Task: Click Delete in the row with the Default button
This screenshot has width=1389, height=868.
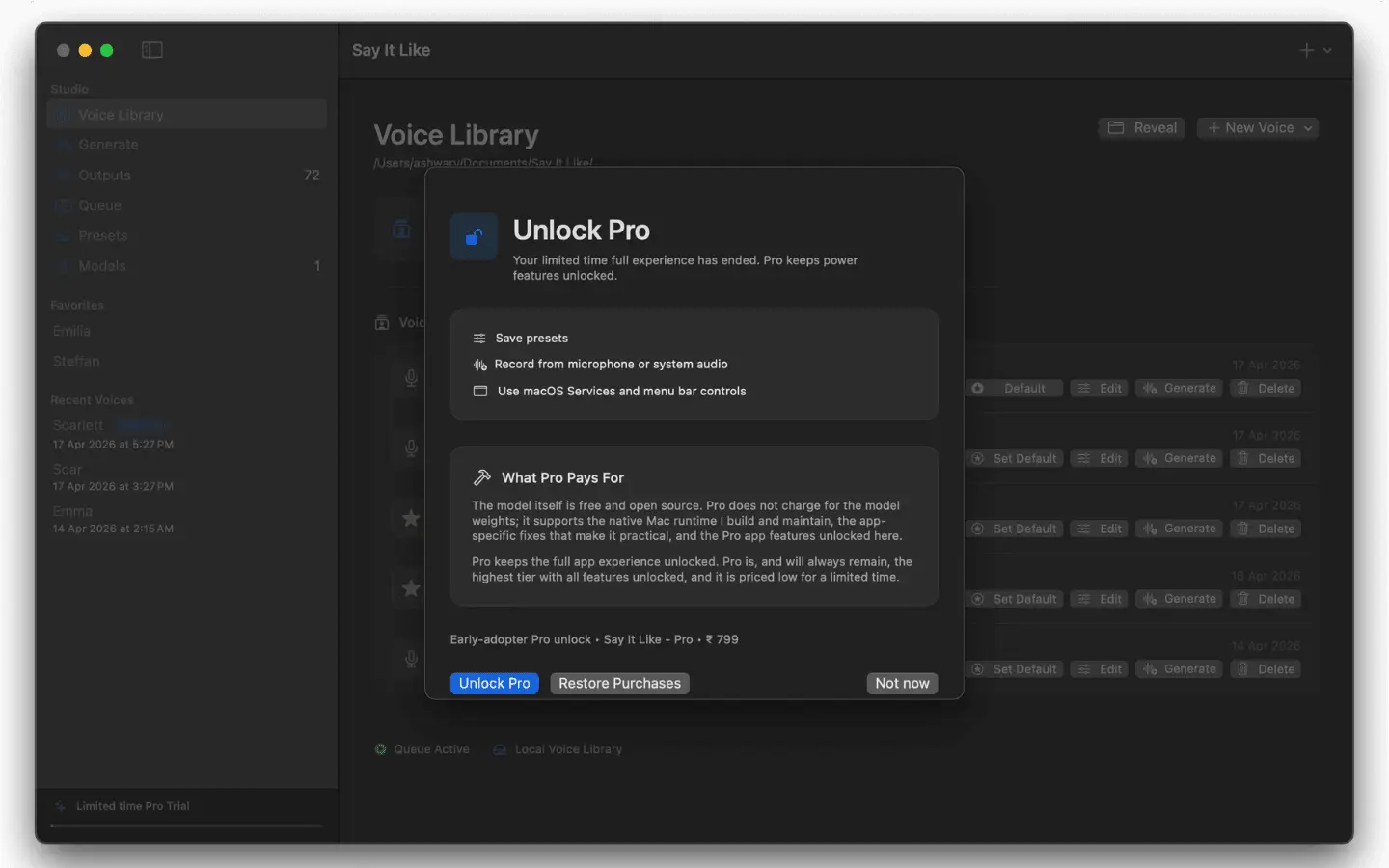Action: point(1266,389)
